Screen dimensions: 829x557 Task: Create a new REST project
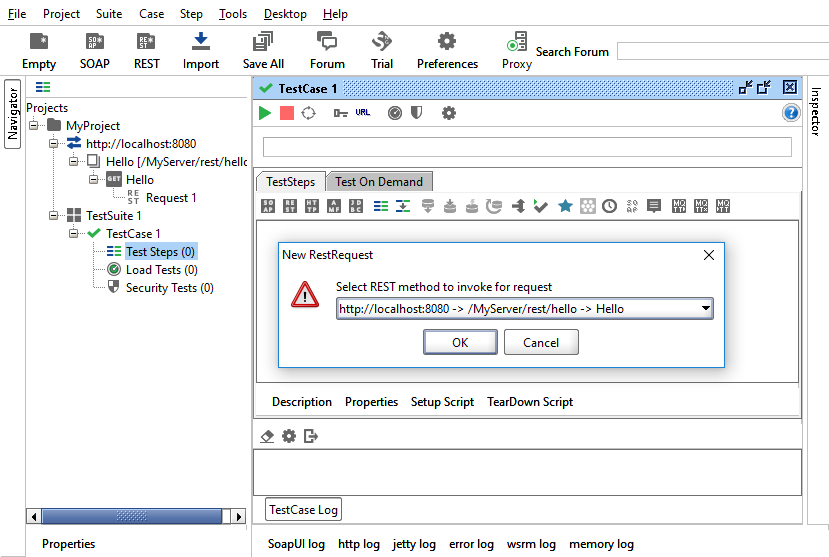tap(146, 51)
